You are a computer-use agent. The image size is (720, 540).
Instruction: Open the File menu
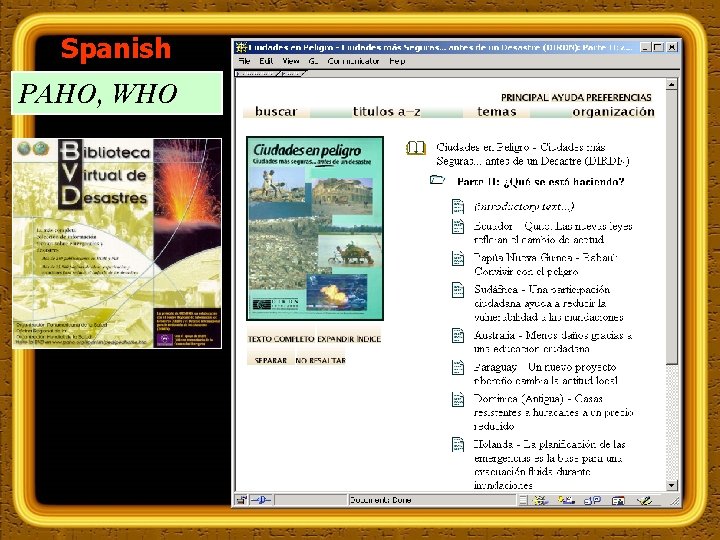[244, 61]
